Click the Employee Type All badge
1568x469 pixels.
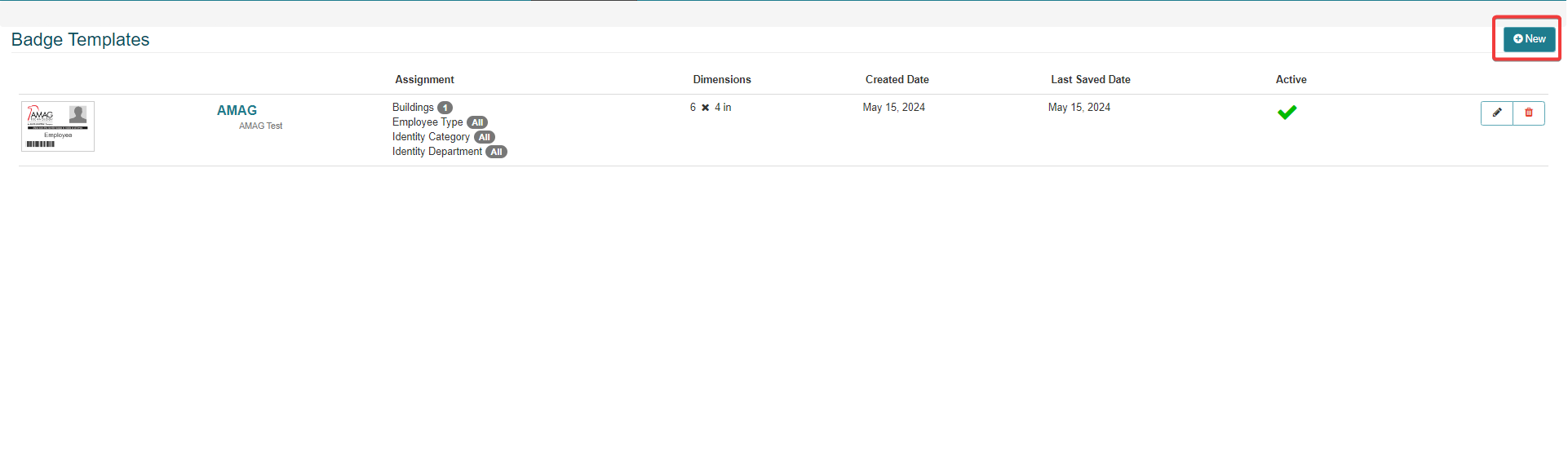pyautogui.click(x=477, y=122)
